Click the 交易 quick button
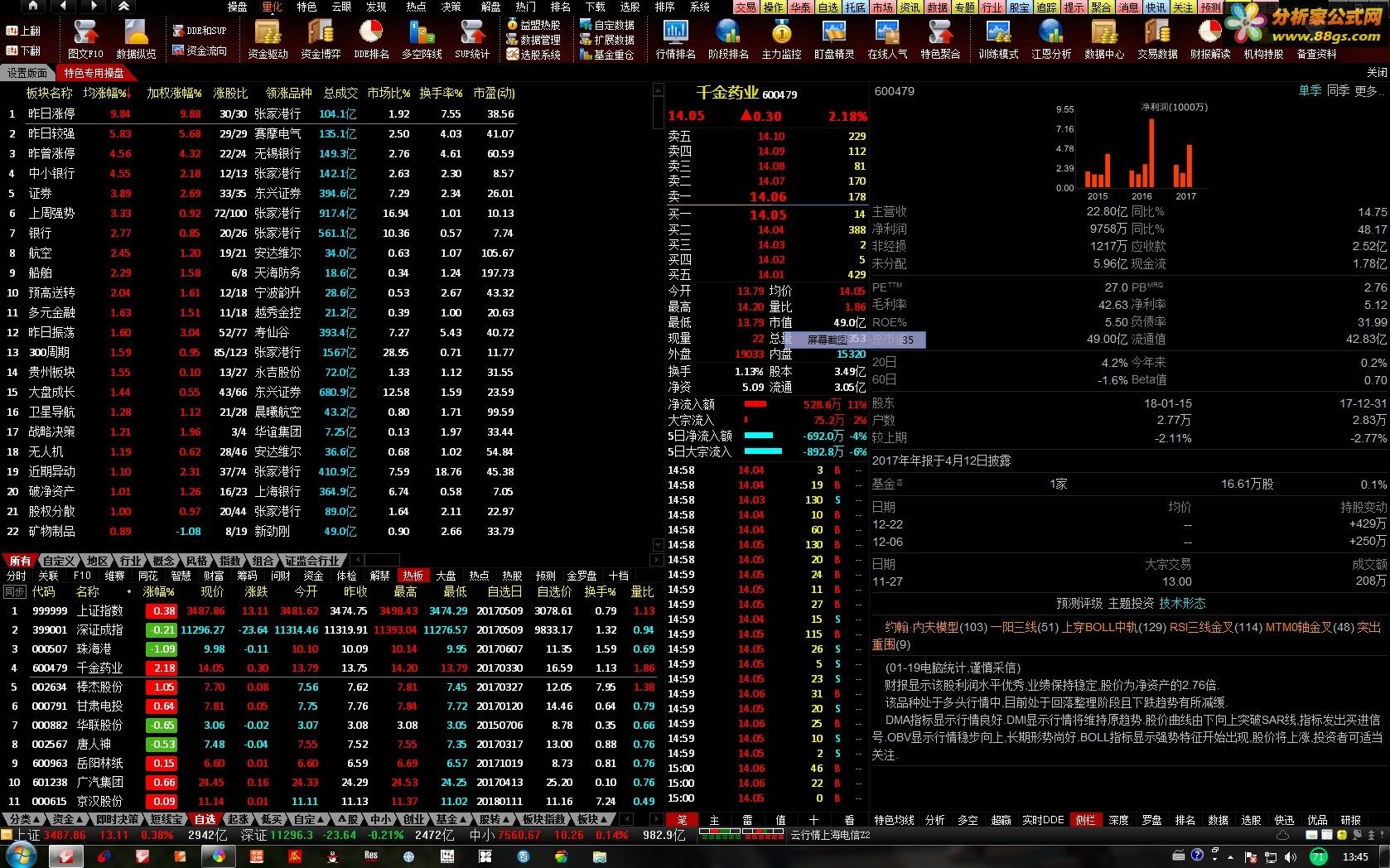The width and height of the screenshot is (1390, 868). tap(746, 7)
